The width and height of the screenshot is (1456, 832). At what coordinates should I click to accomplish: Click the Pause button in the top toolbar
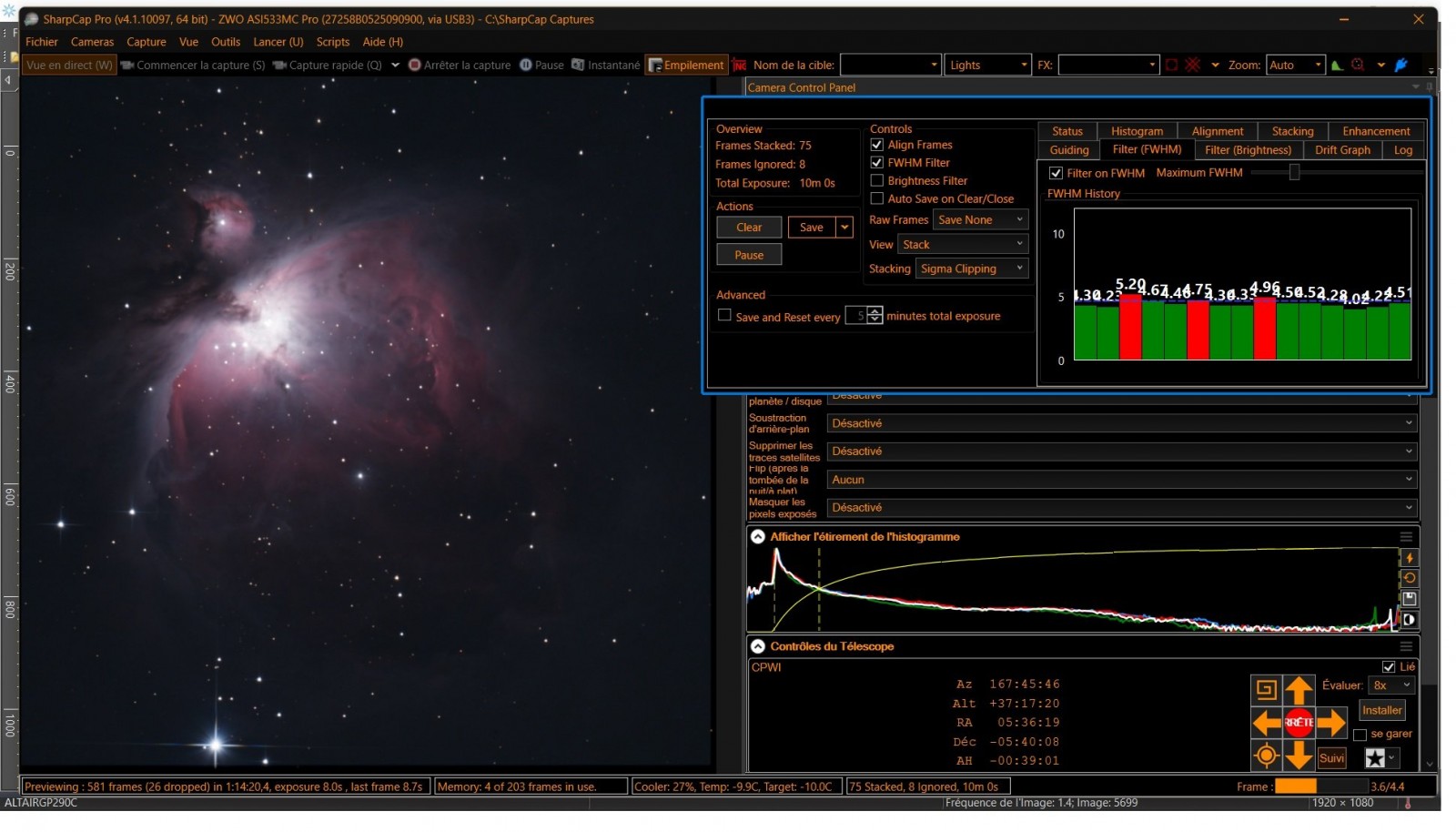click(541, 66)
